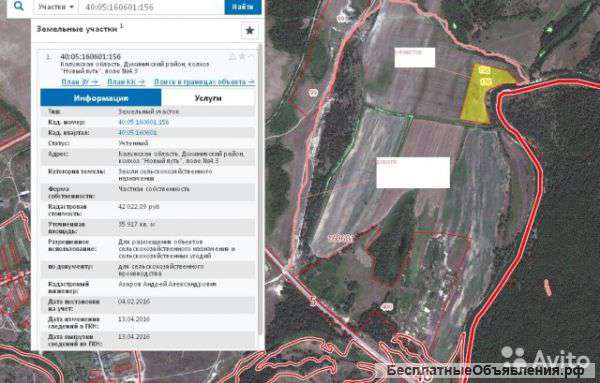Click the Категория земель row label
Viewport: 600px width, 383px height.
77,171
